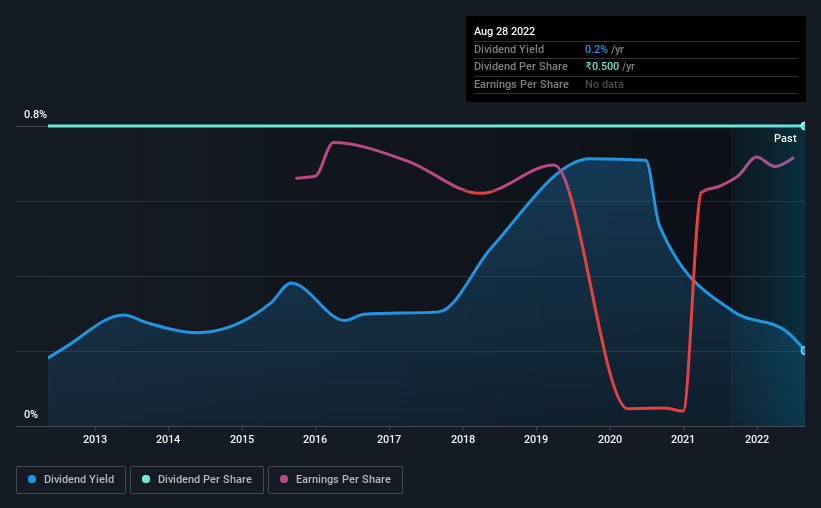Click the 0.8% y-axis label
This screenshot has height=508, width=821.
tap(35, 114)
